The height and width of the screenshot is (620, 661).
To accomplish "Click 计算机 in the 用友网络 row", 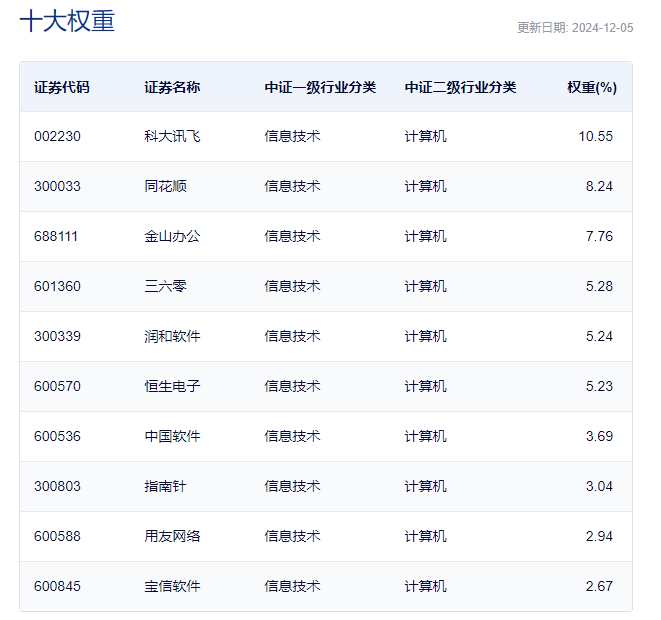I will (425, 537).
